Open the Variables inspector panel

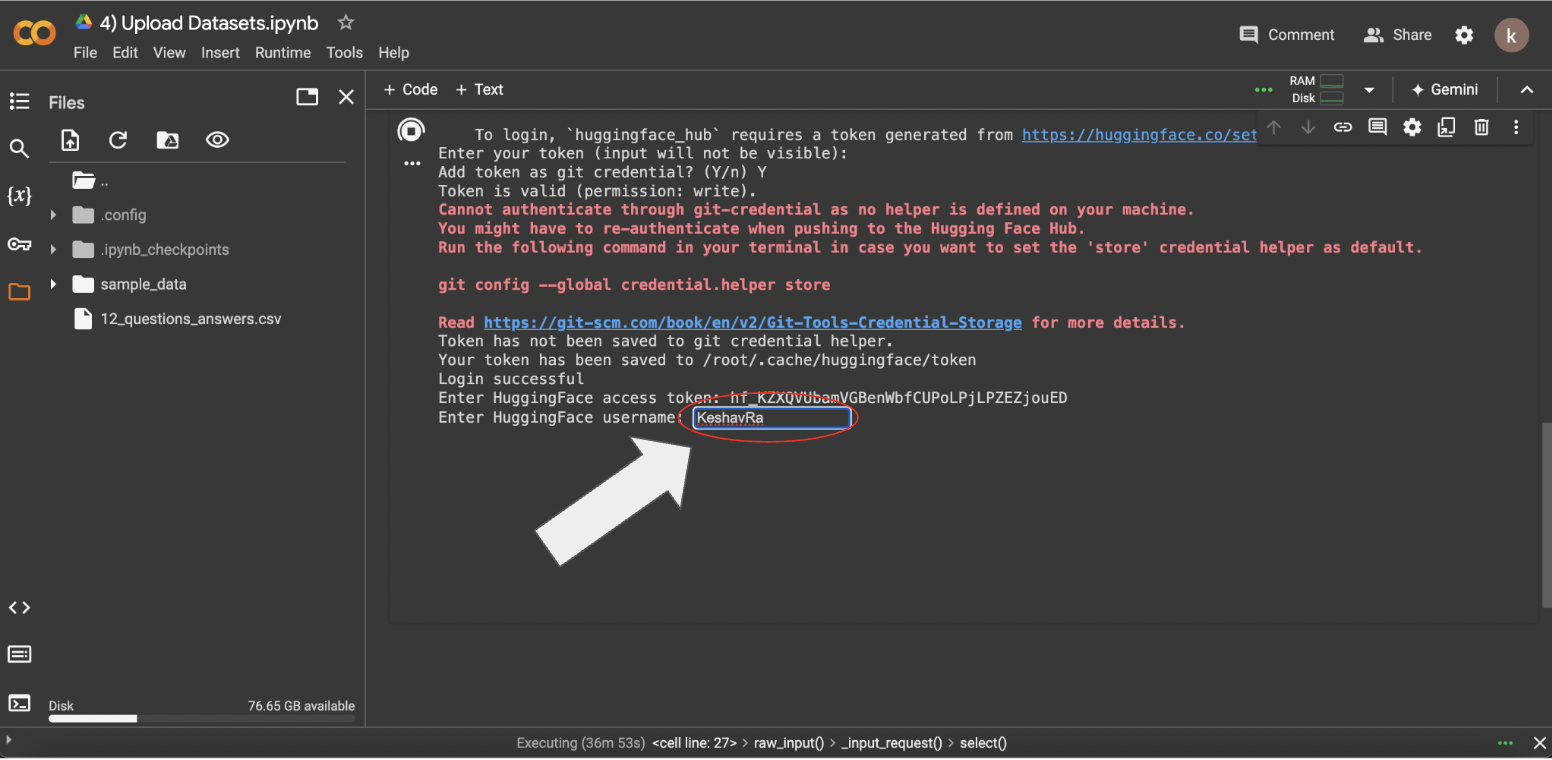point(19,196)
